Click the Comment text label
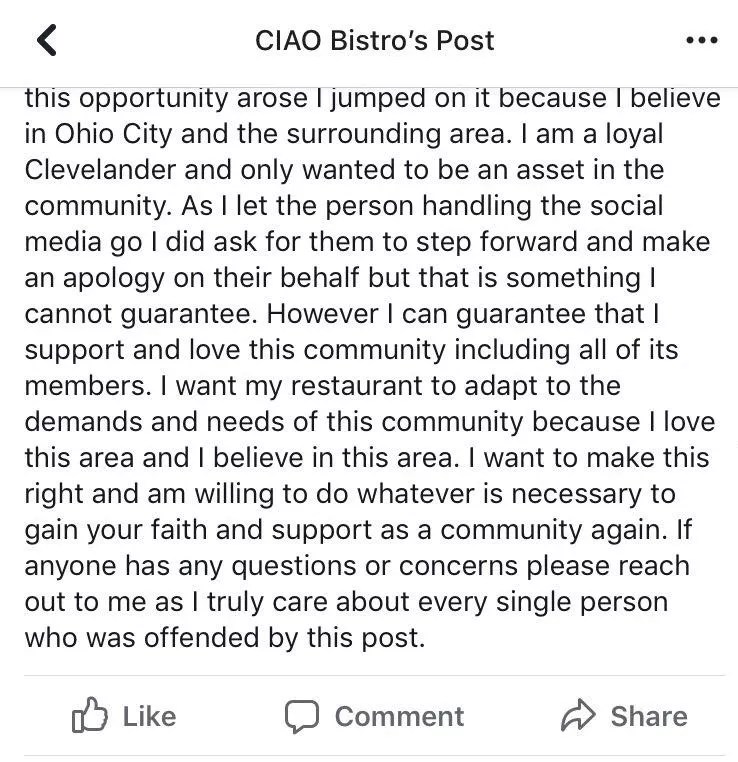738x762 pixels. [x=399, y=716]
